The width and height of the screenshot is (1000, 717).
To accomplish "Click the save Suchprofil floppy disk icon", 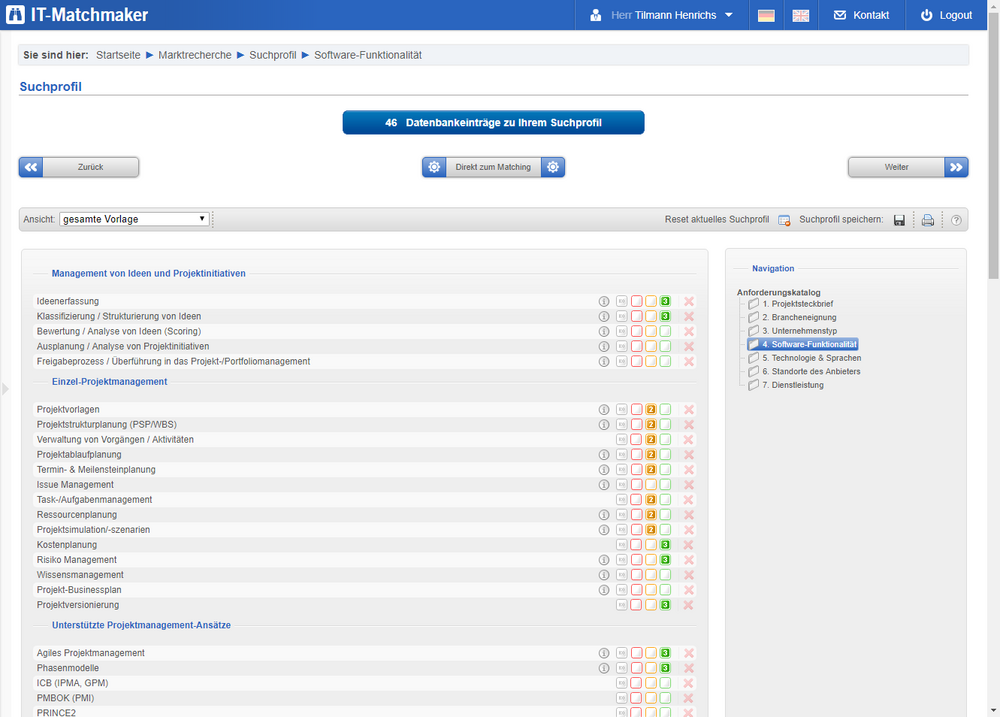I will 899,220.
